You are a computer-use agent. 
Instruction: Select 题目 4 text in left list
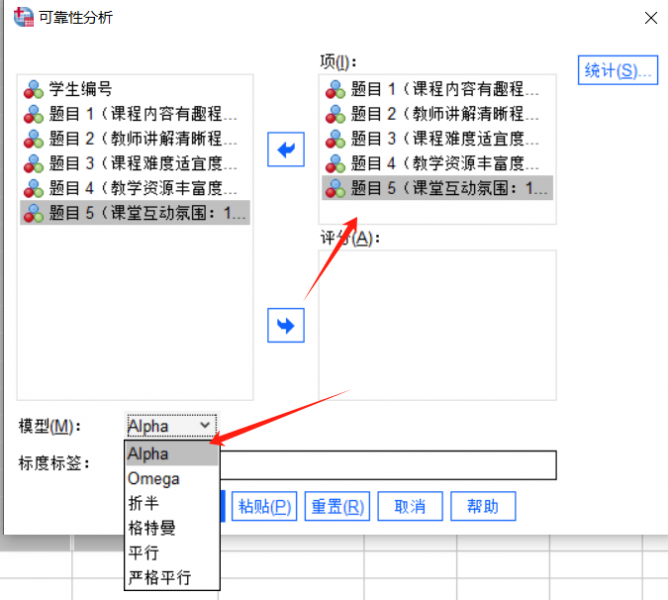coord(143,188)
